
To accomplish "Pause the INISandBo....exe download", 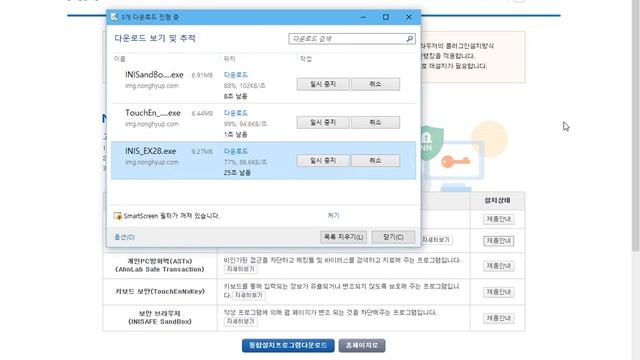I will 323,84.
